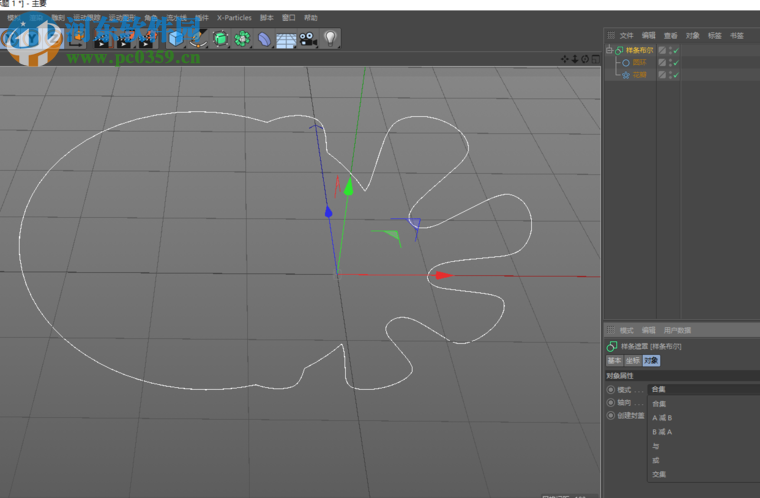The height and width of the screenshot is (498, 760).
Task: Click the green generator (subdivision) cube icon
Action: 220,38
